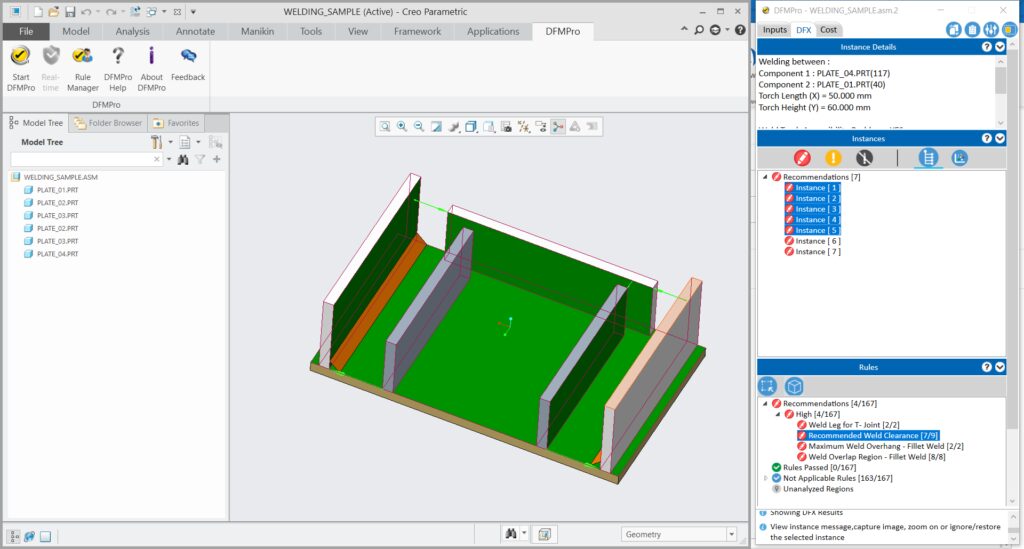Click the yellow square icon in DFMPro header
This screenshot has width=1024, height=549.
click(x=1009, y=29)
